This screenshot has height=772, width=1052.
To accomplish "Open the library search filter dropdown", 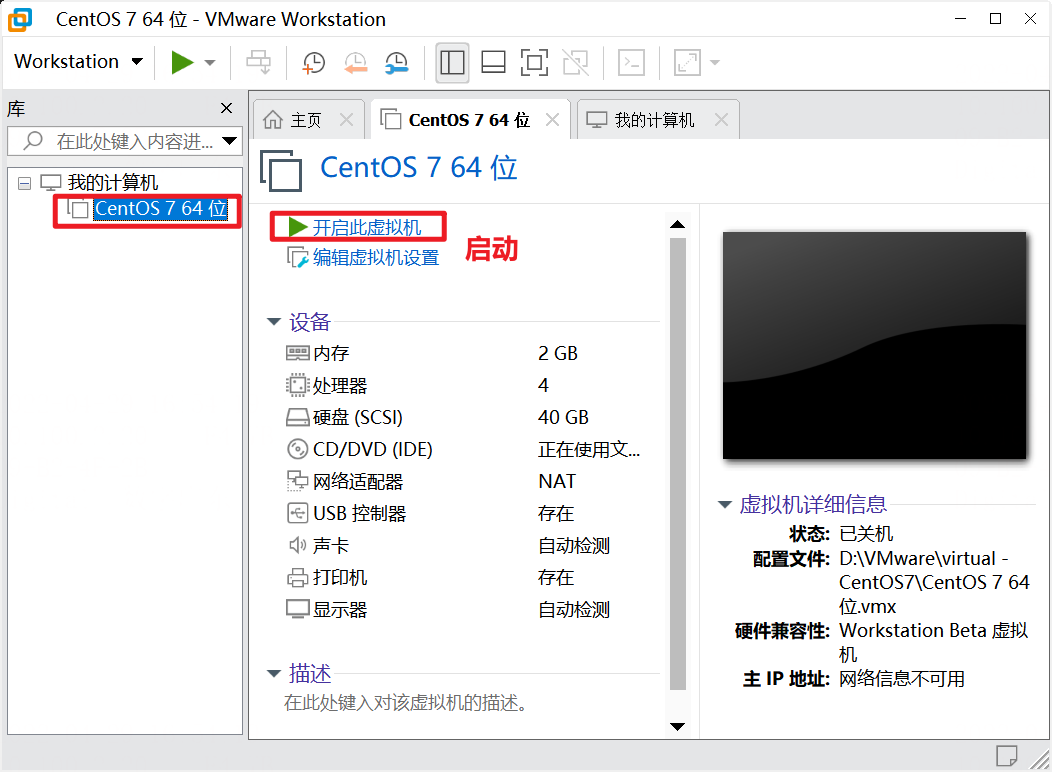I will [x=230, y=141].
